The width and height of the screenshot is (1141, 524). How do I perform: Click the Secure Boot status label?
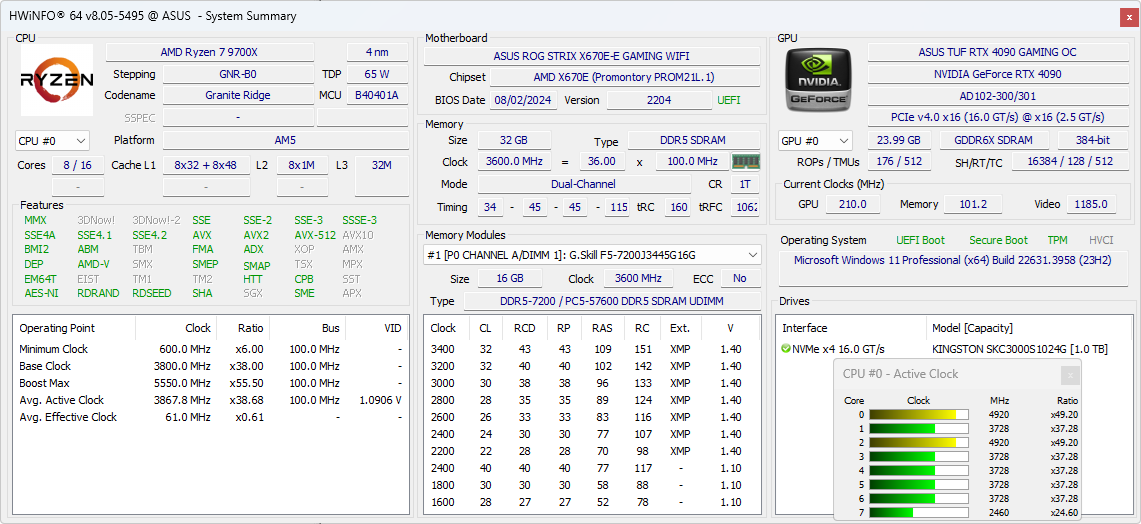(998, 240)
